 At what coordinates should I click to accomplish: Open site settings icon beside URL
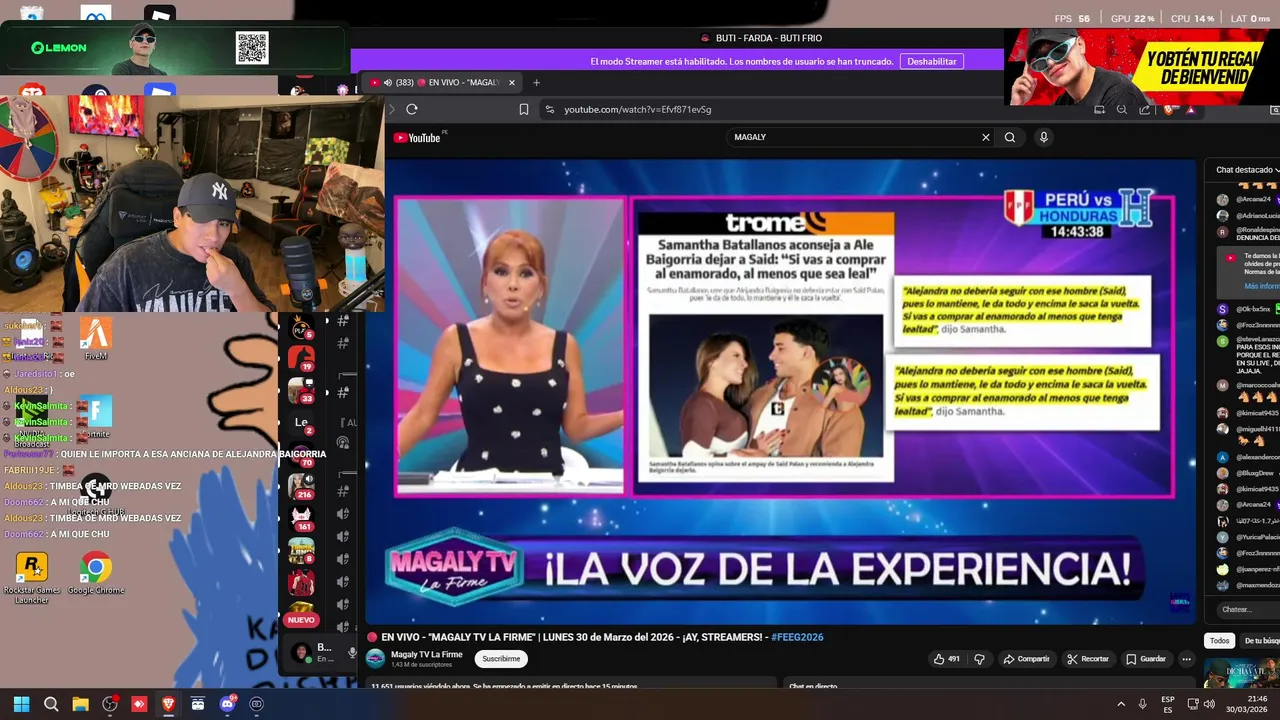pyautogui.click(x=549, y=109)
